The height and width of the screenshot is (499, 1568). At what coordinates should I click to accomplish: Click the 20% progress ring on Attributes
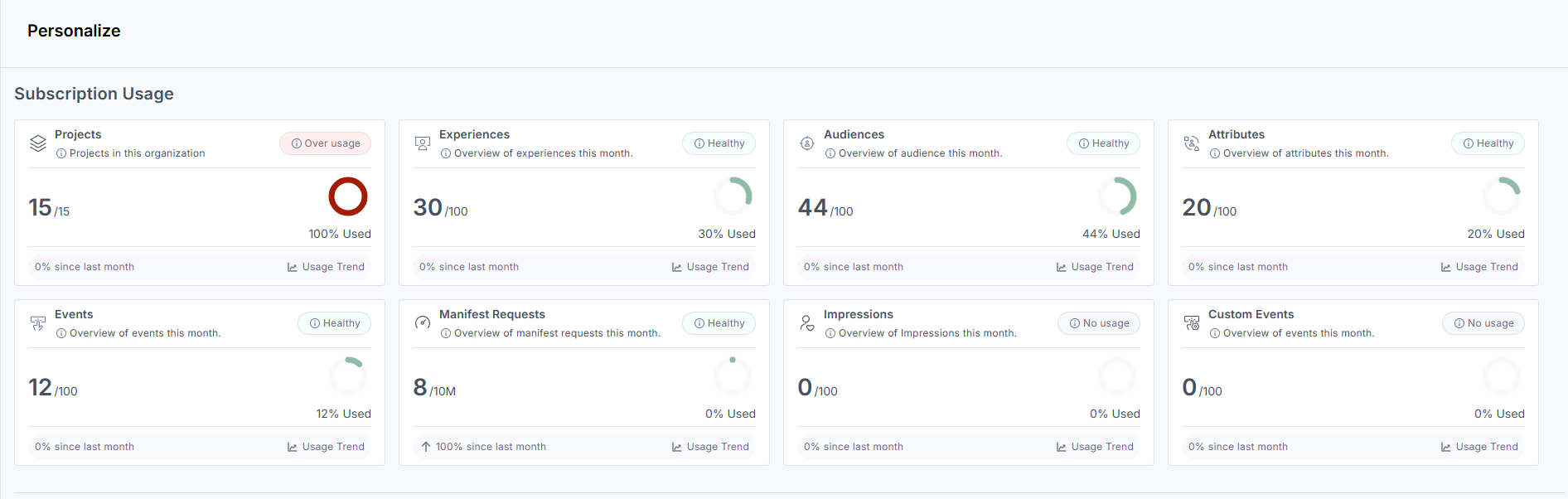1502,196
